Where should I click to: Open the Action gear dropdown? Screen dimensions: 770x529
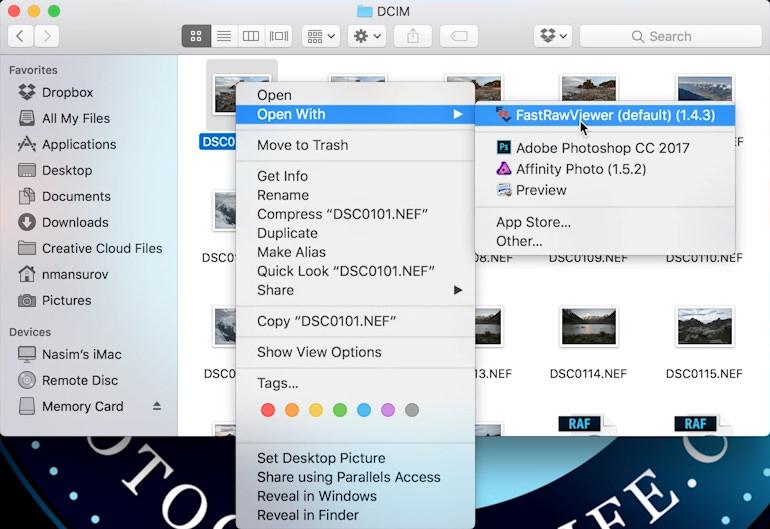366,36
